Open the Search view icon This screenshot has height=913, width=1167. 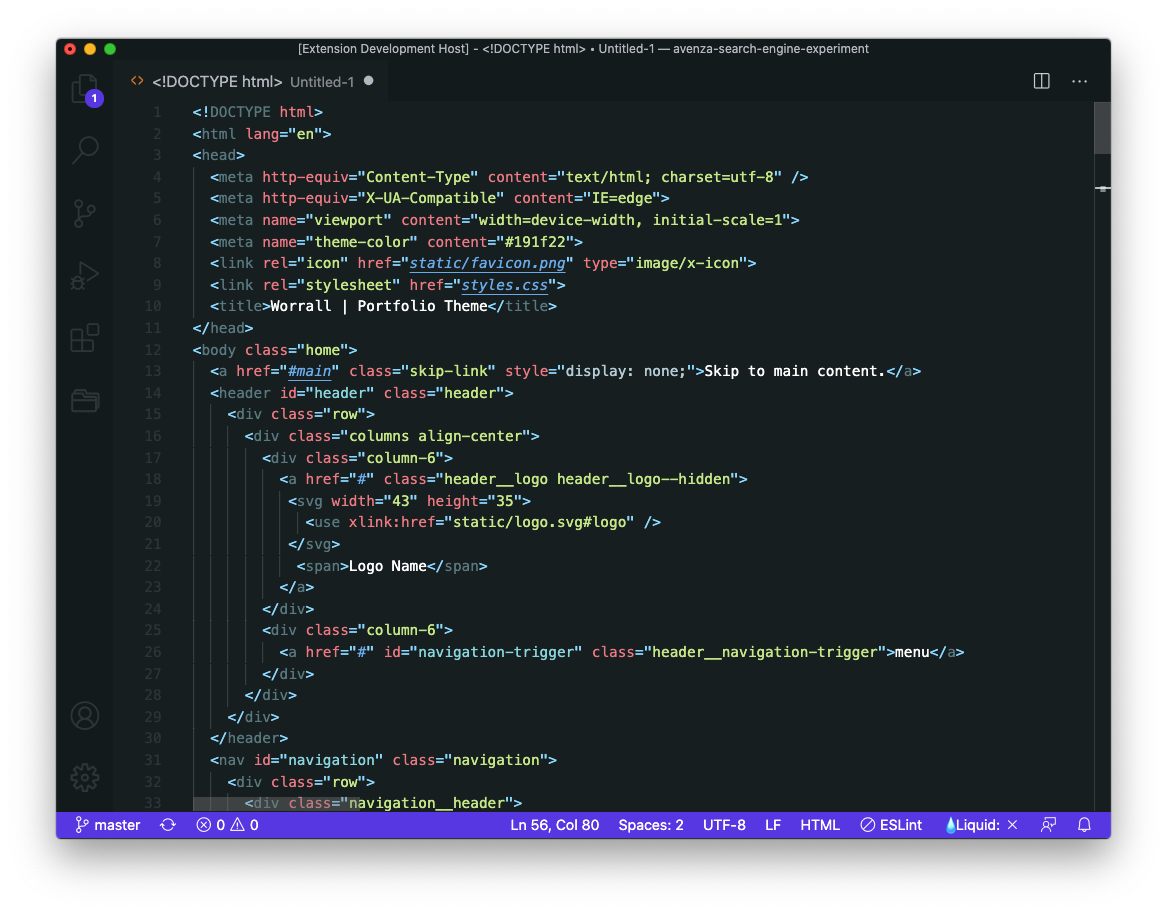85,150
